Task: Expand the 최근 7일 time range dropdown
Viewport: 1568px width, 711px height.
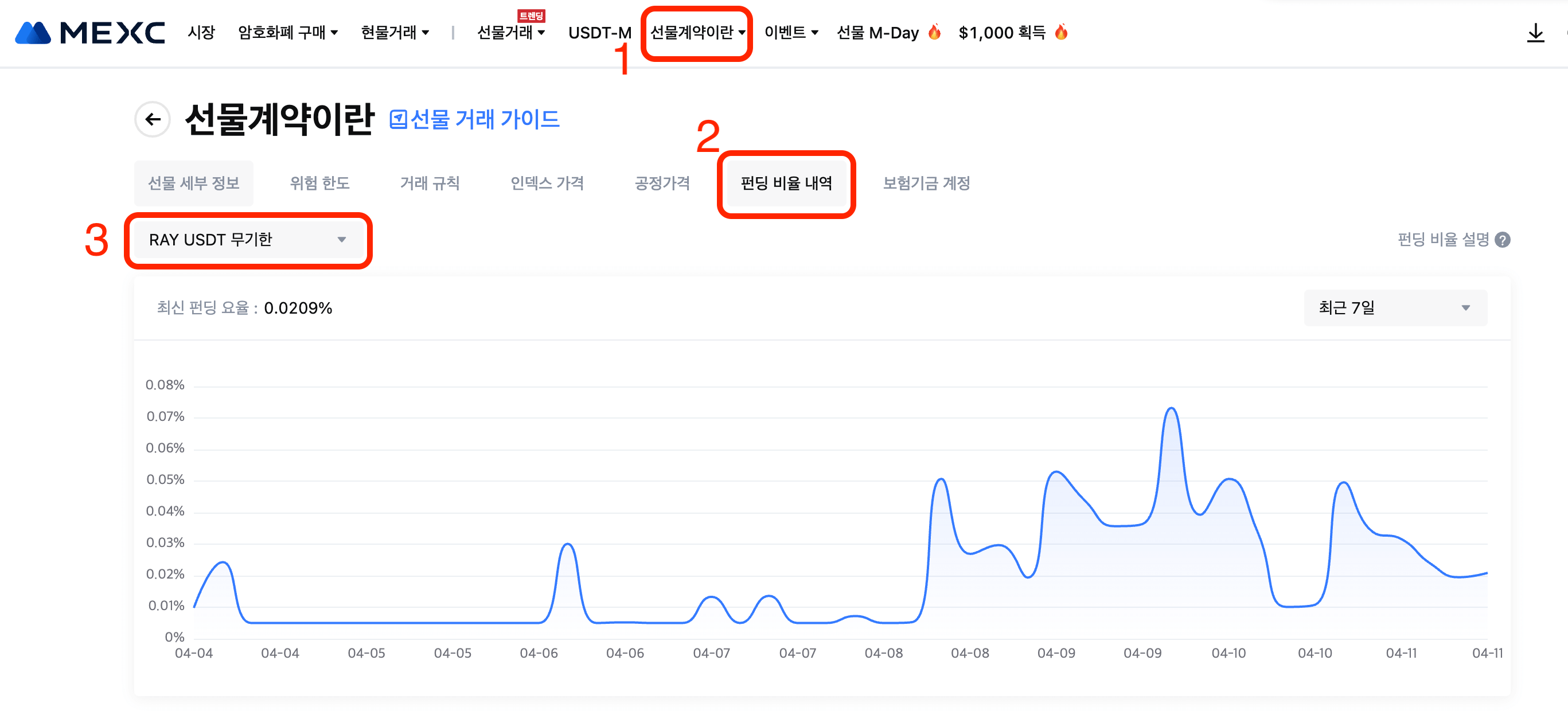Action: pyautogui.click(x=1395, y=308)
